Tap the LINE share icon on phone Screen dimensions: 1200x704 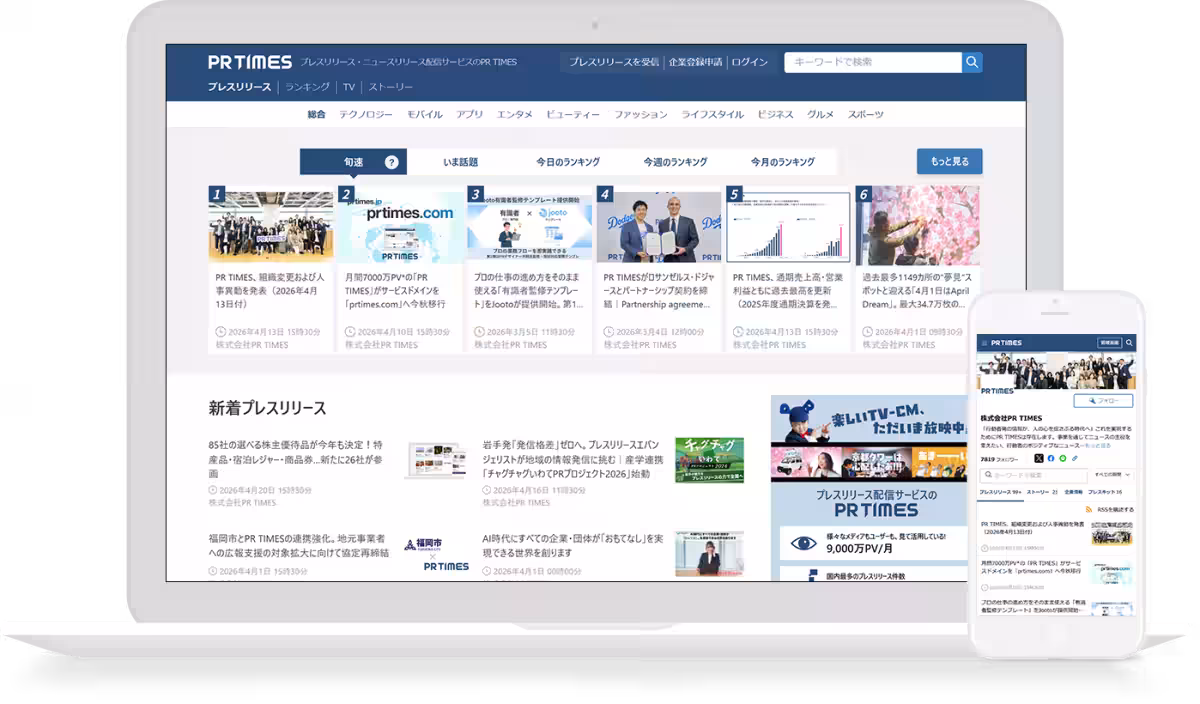click(x=1063, y=458)
